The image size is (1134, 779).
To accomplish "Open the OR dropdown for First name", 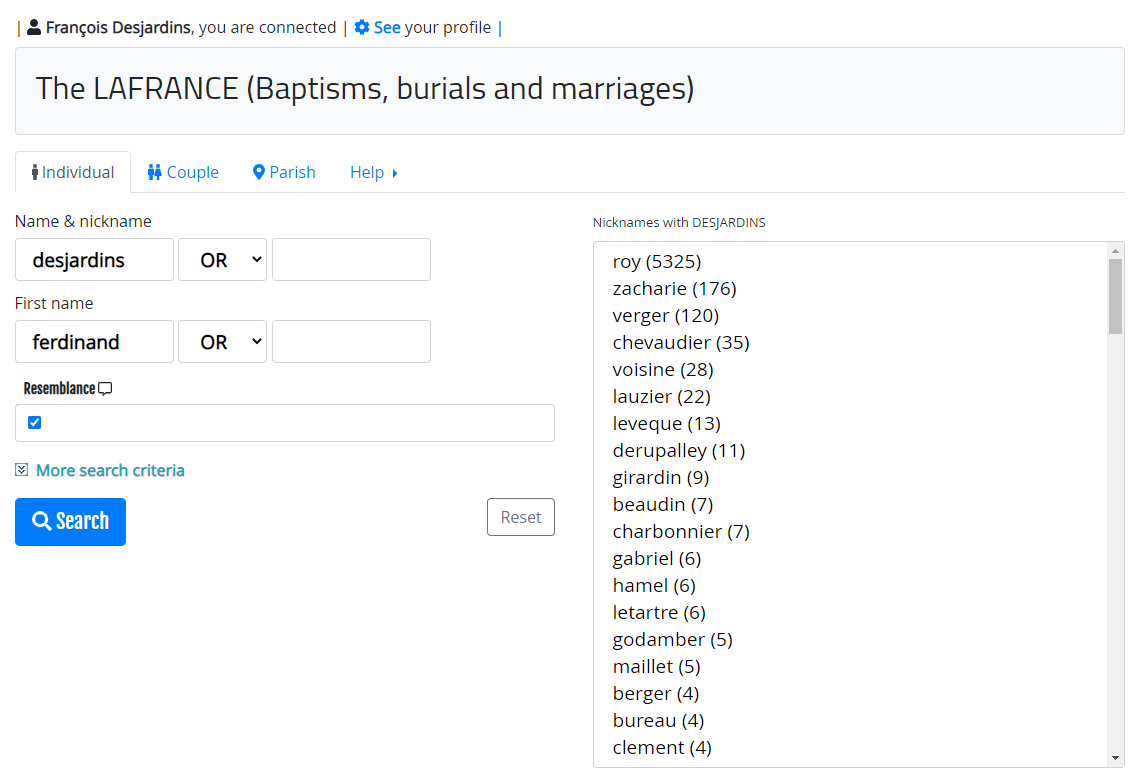I will click(x=223, y=341).
